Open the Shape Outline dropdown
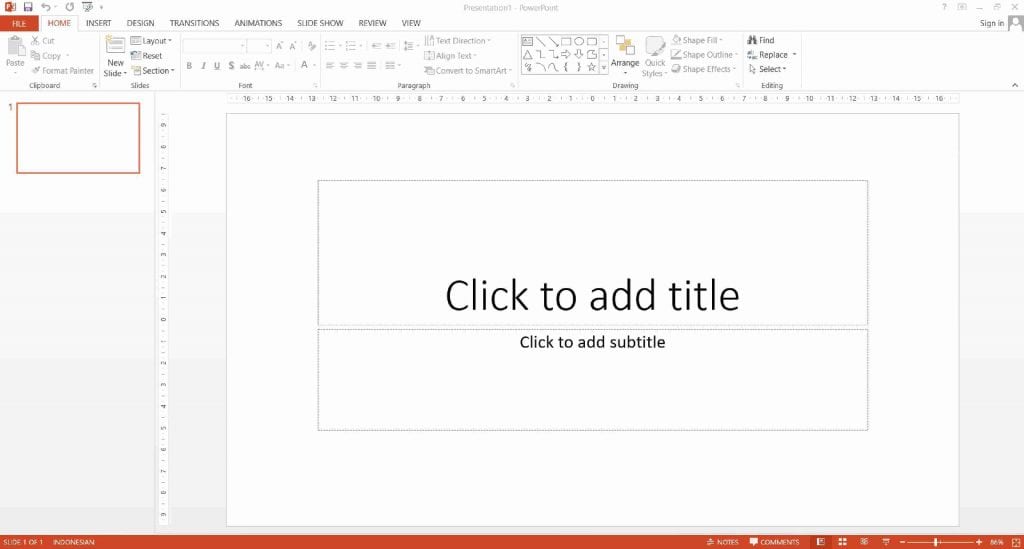 pyautogui.click(x=705, y=54)
